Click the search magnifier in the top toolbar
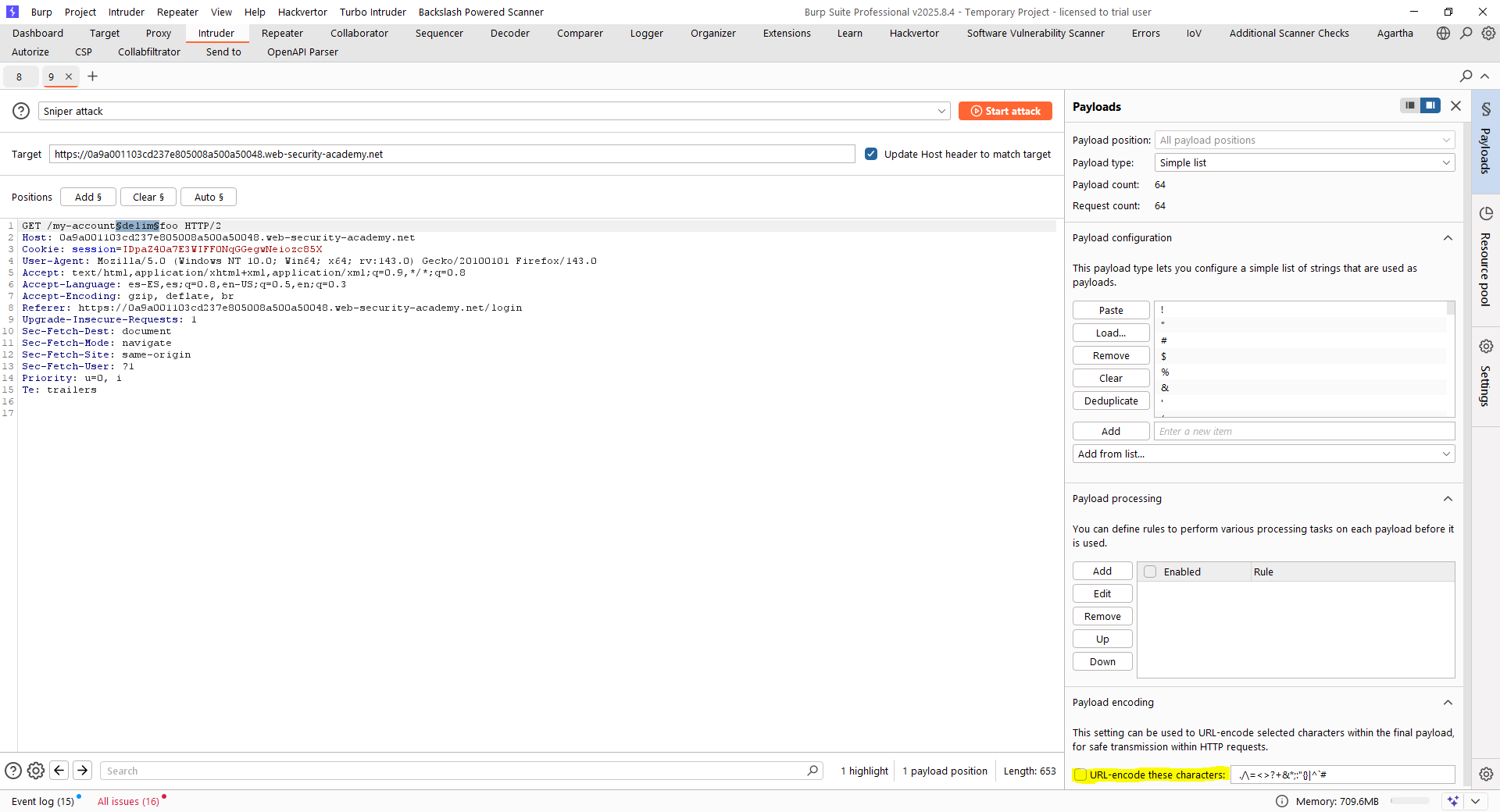 1466,34
